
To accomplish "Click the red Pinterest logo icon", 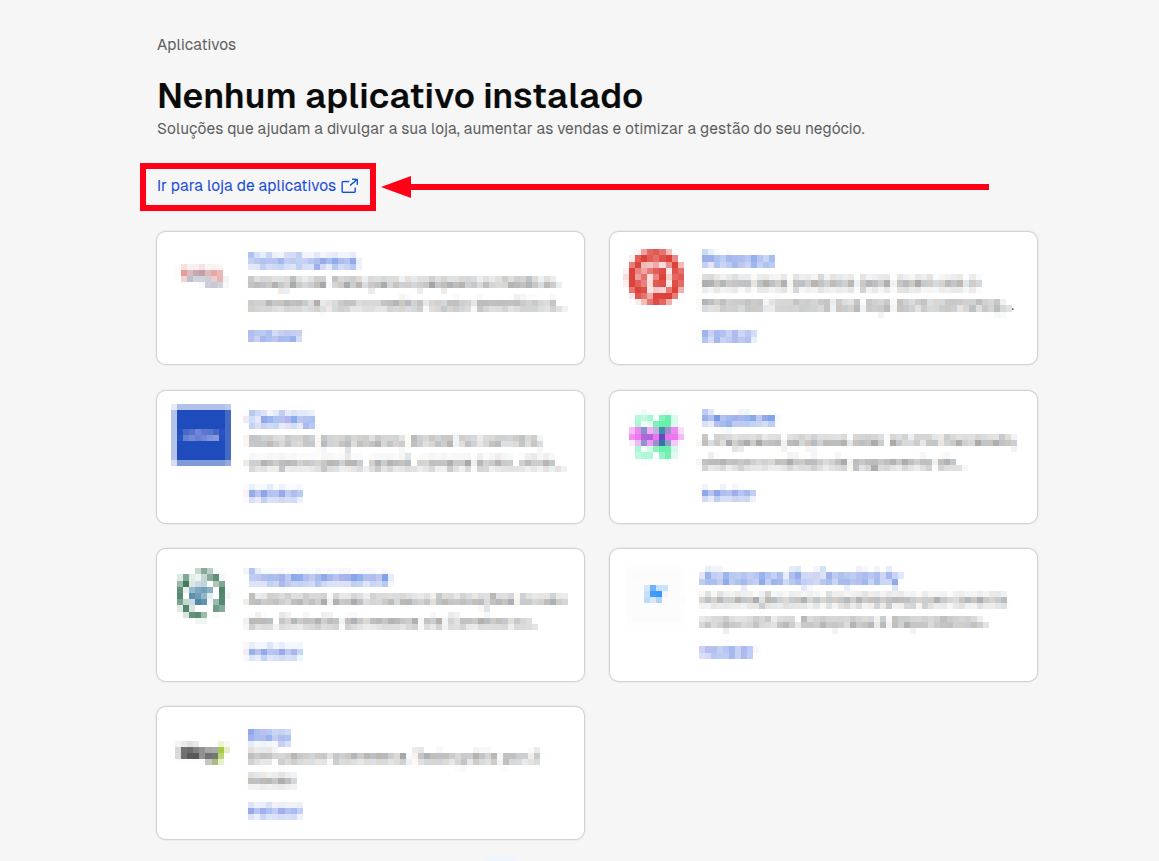I will click(656, 277).
